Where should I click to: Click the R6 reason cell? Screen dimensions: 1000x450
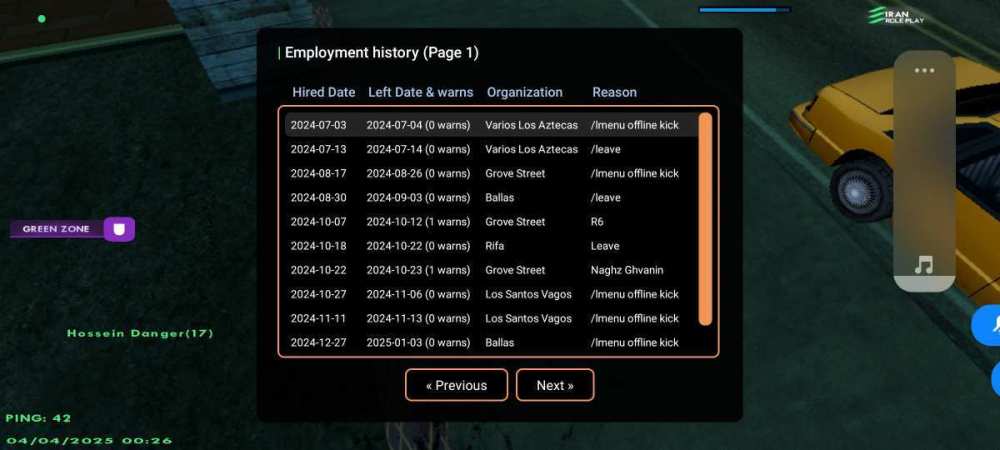pos(597,222)
